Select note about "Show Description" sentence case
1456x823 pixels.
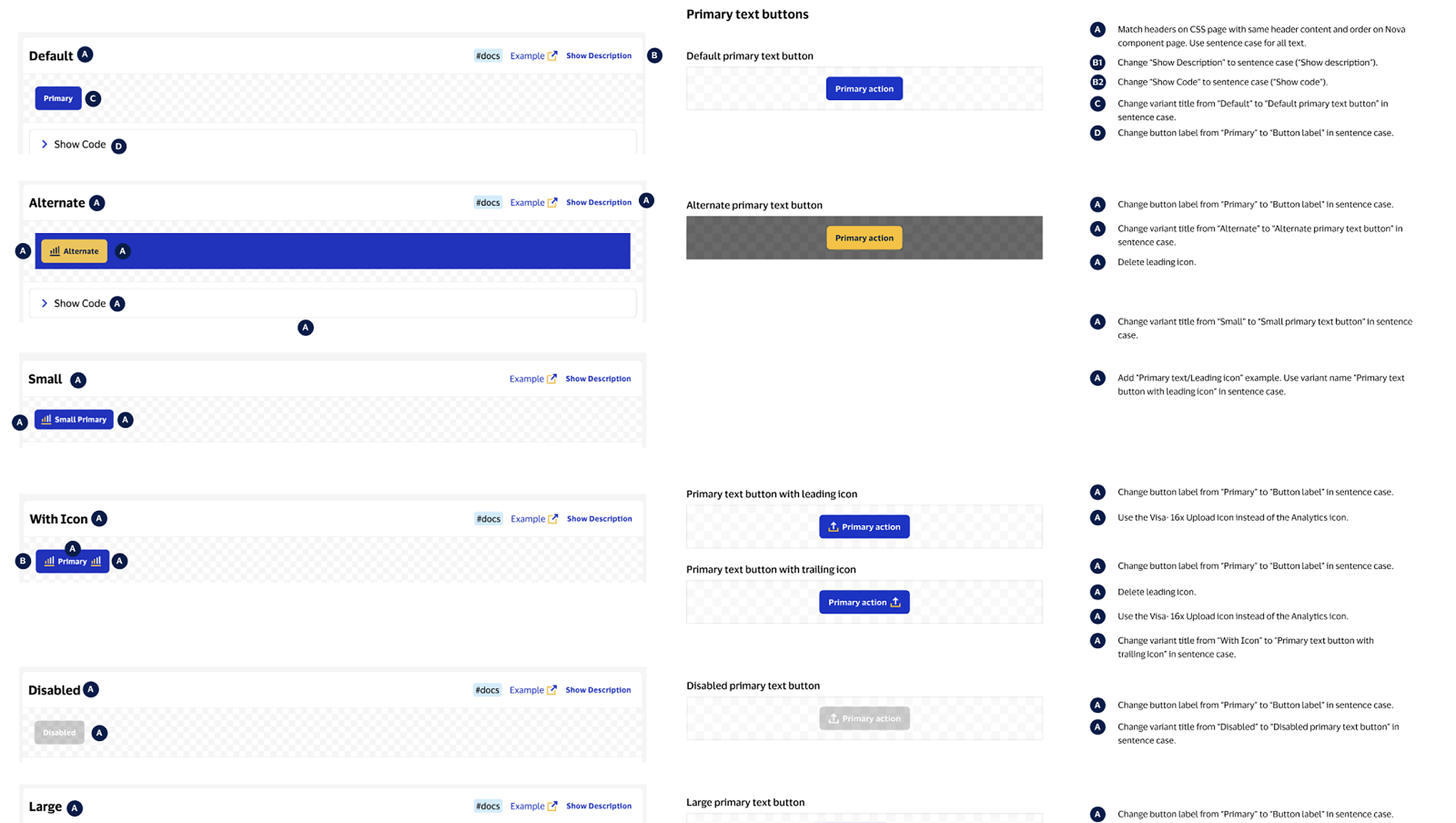click(x=1248, y=63)
